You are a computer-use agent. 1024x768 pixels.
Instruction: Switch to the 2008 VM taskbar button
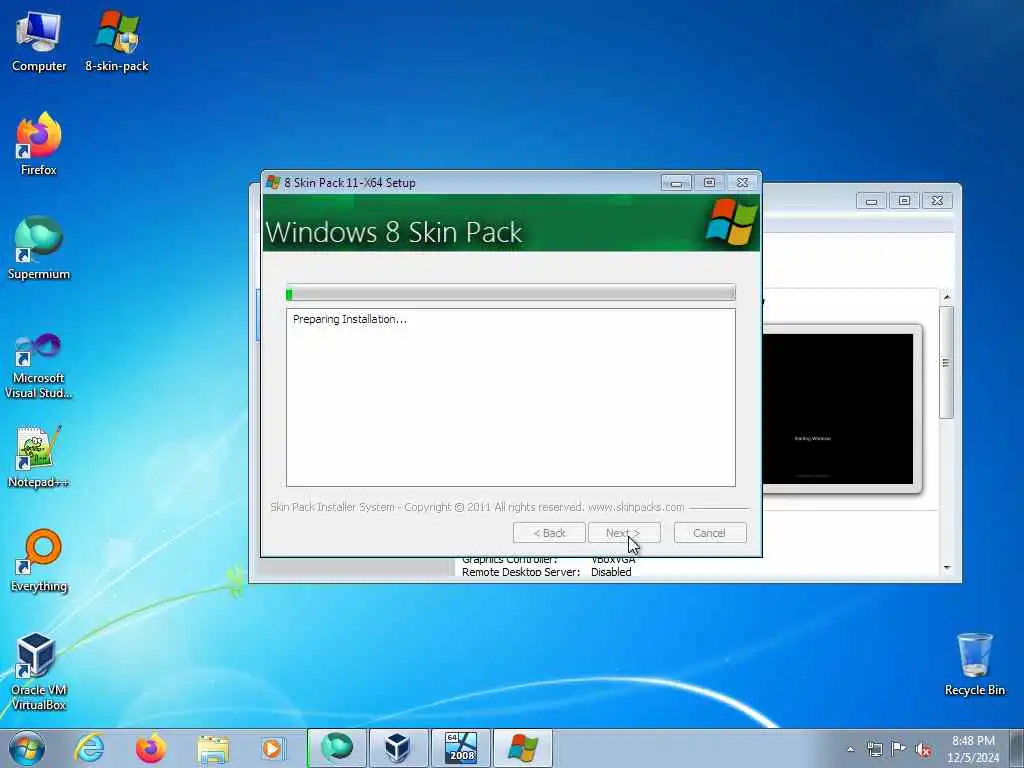(x=460, y=748)
